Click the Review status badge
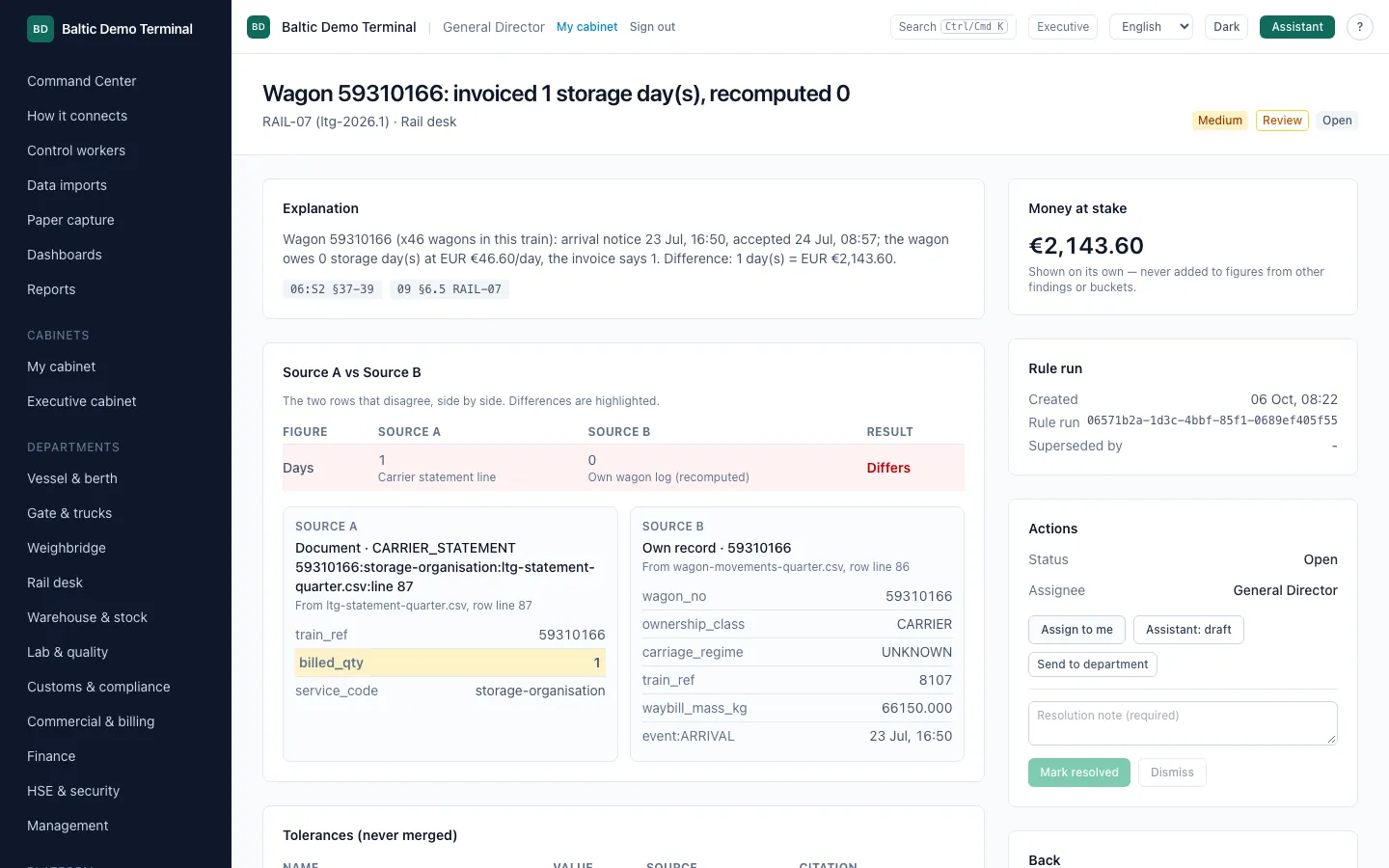The image size is (1389, 868). point(1282,121)
